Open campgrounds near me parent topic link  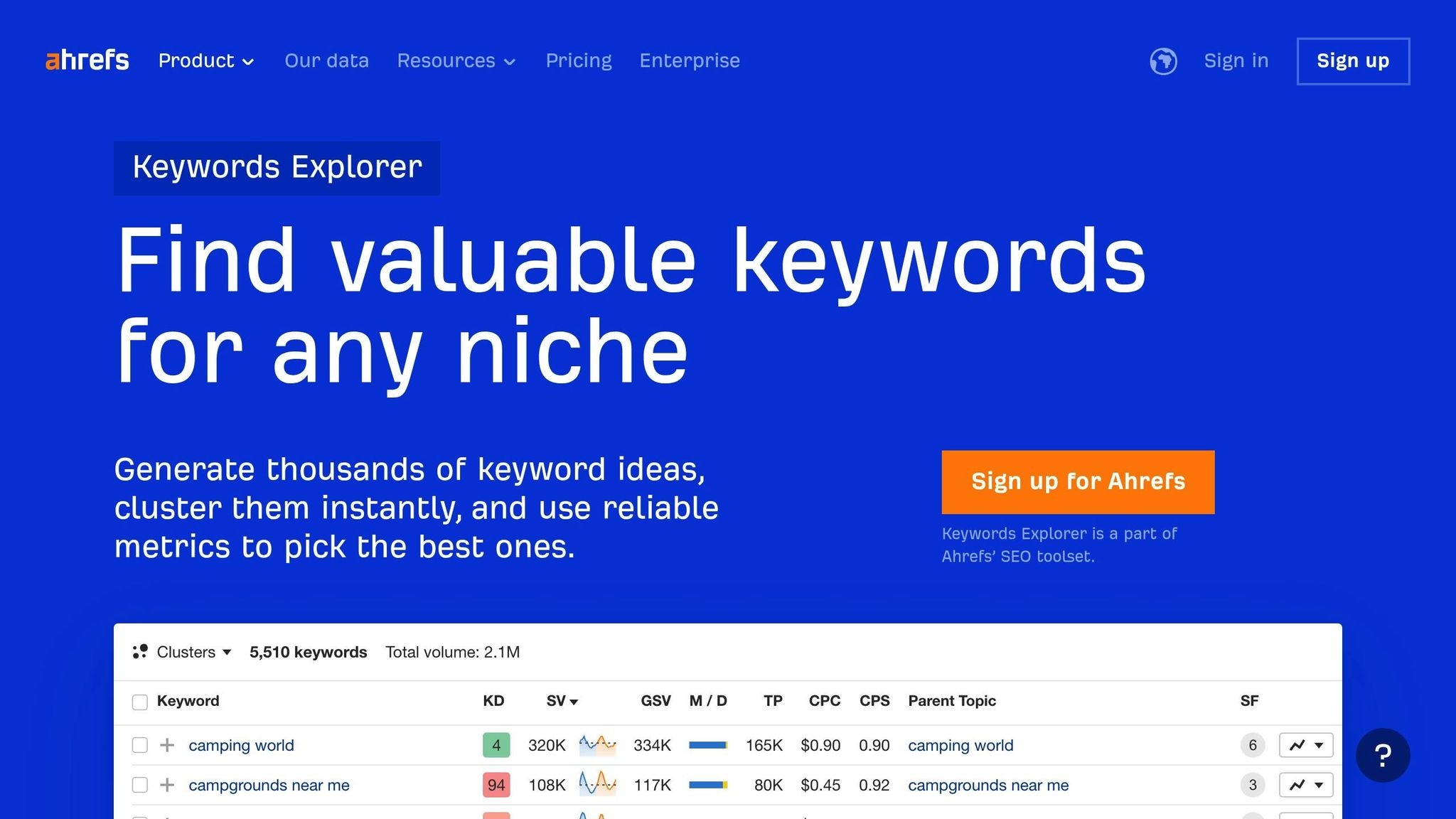click(988, 785)
